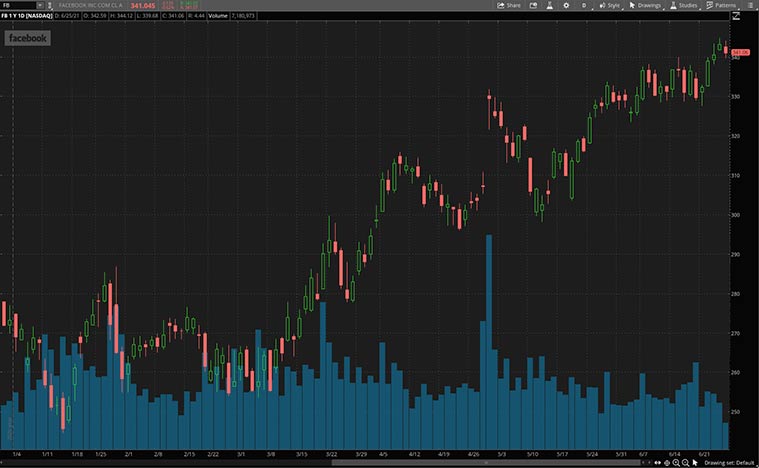This screenshot has height=468, width=759.
Task: Click the red 341.06 price bubble on axis
Action: pyautogui.click(x=740, y=52)
